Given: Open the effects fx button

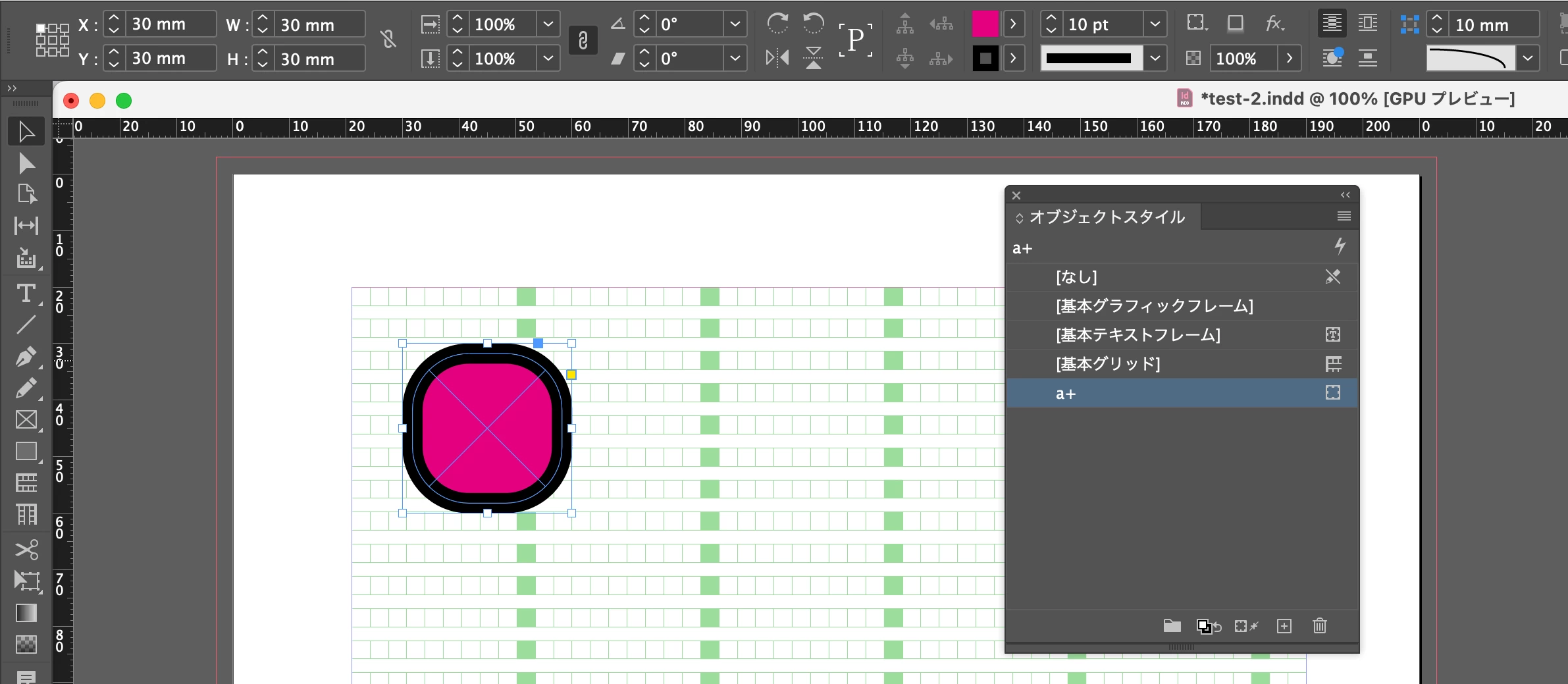Looking at the screenshot, I should click(x=1275, y=24).
